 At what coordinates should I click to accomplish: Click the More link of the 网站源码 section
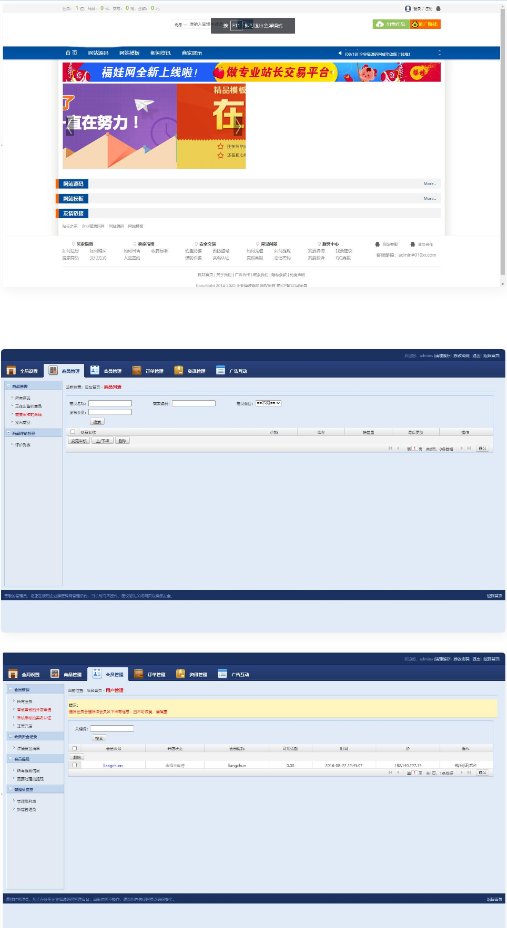430,183
